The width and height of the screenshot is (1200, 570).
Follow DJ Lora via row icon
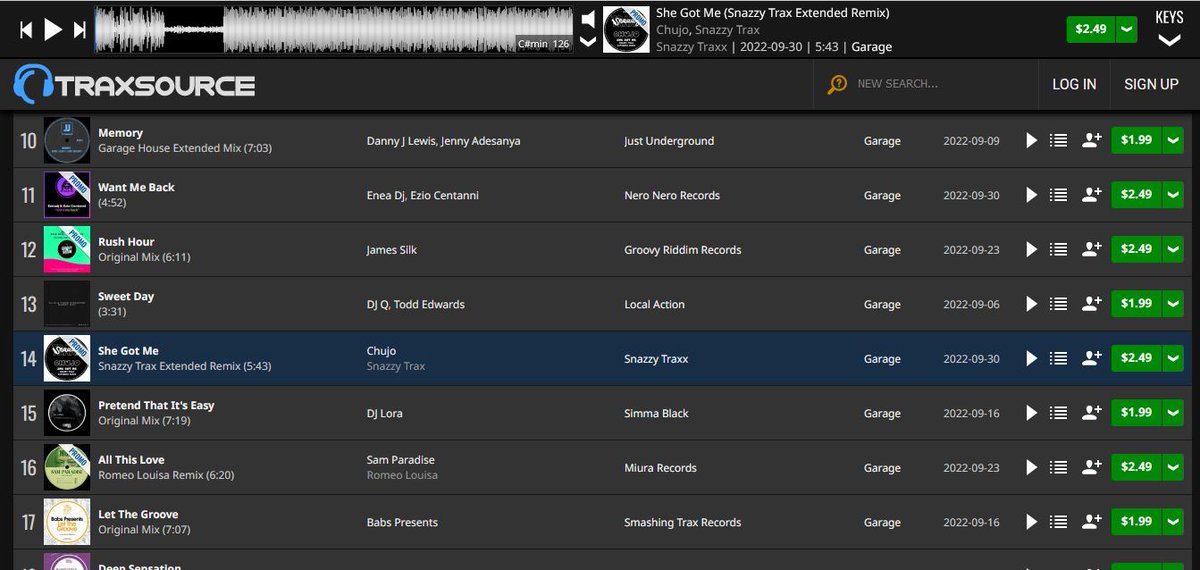(1092, 413)
